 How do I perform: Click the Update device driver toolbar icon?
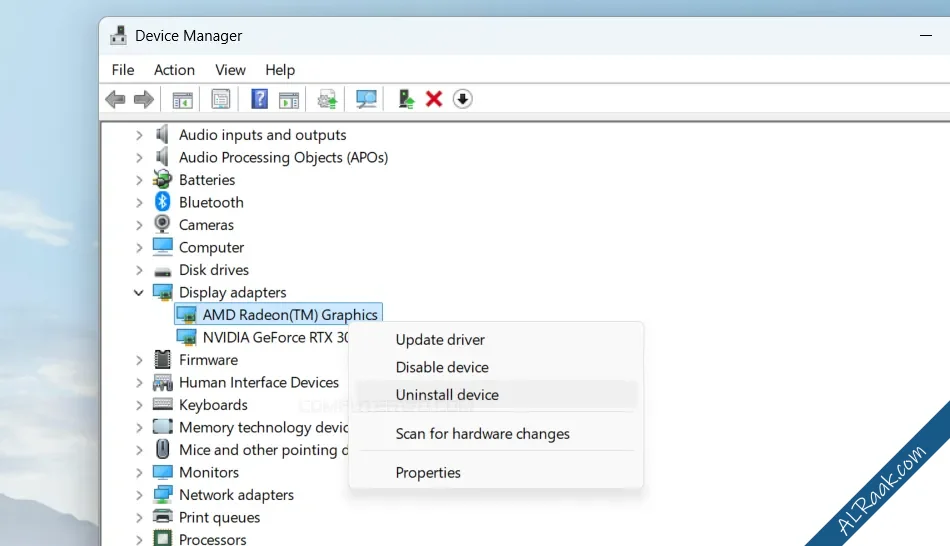coord(327,99)
